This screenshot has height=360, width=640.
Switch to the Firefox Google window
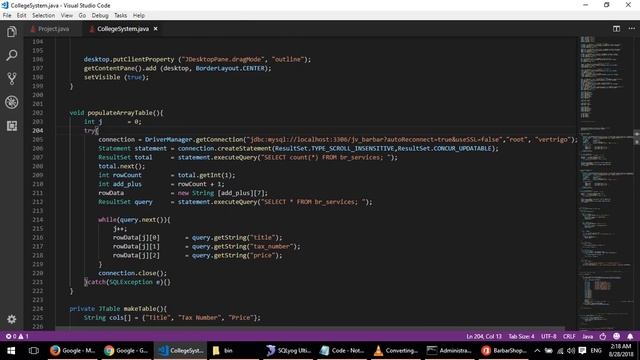coord(73,351)
